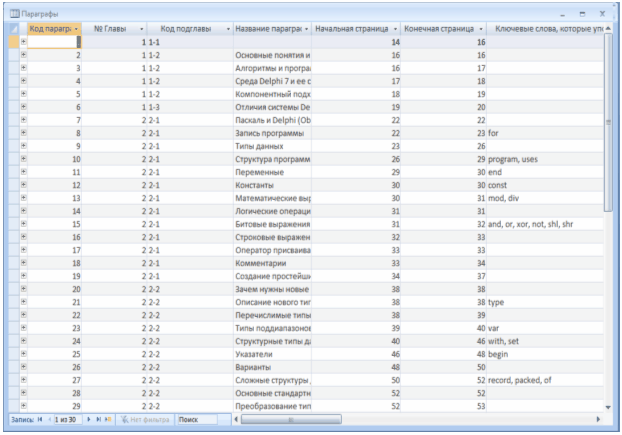Image resolution: width=622 pixels, height=435 pixels.
Task: Select the Код параграфа column header
Action: tap(50, 29)
